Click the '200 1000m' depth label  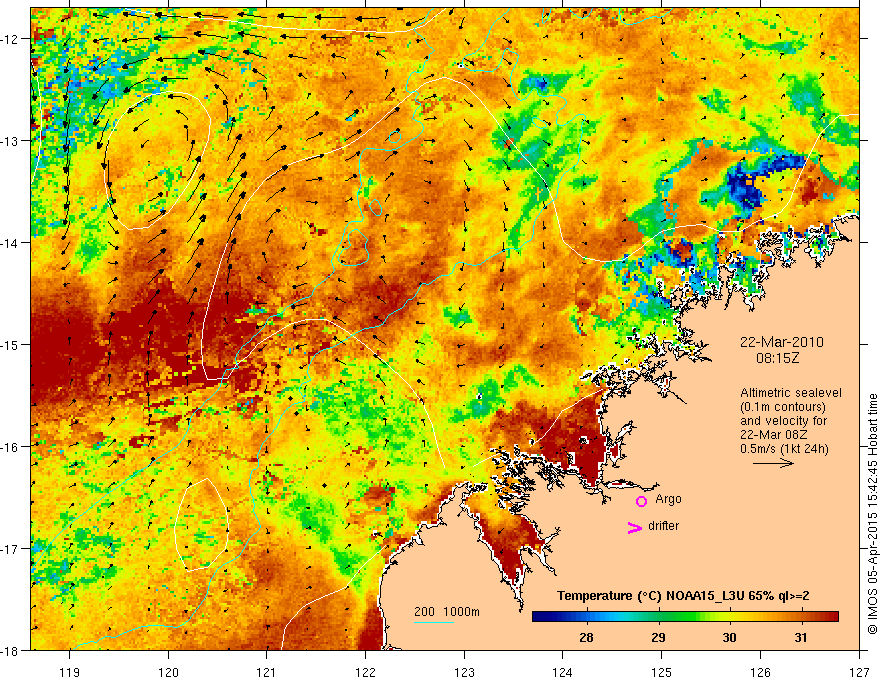(447, 612)
